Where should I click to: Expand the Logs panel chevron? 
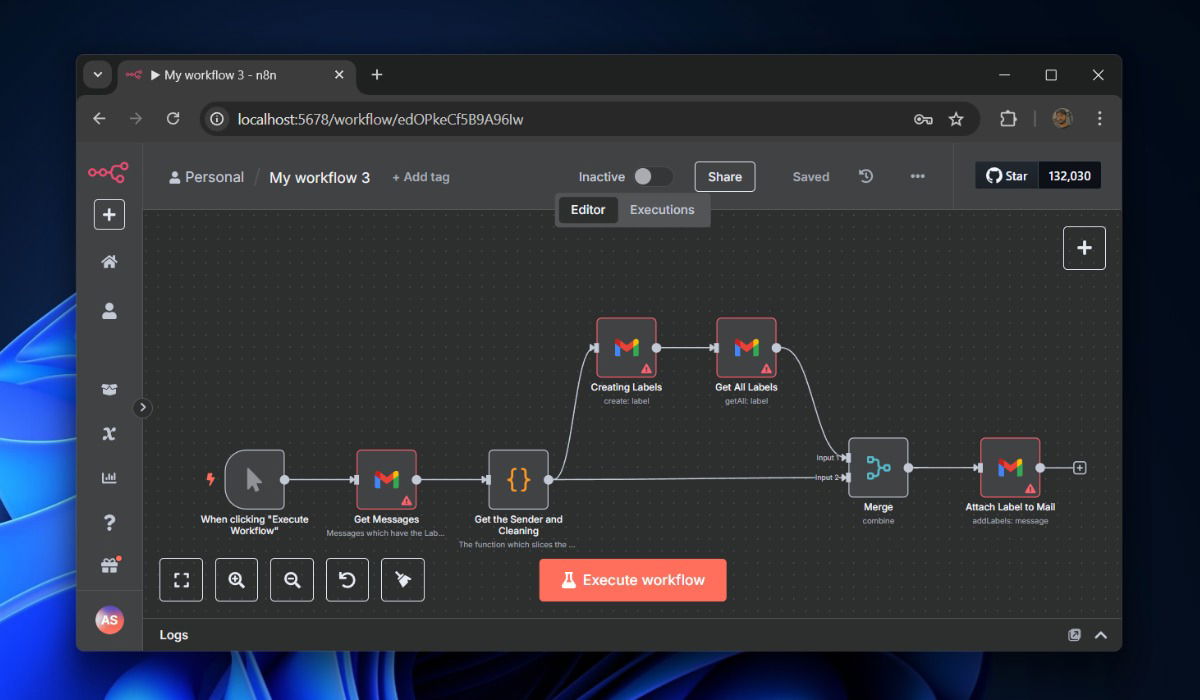click(1101, 635)
